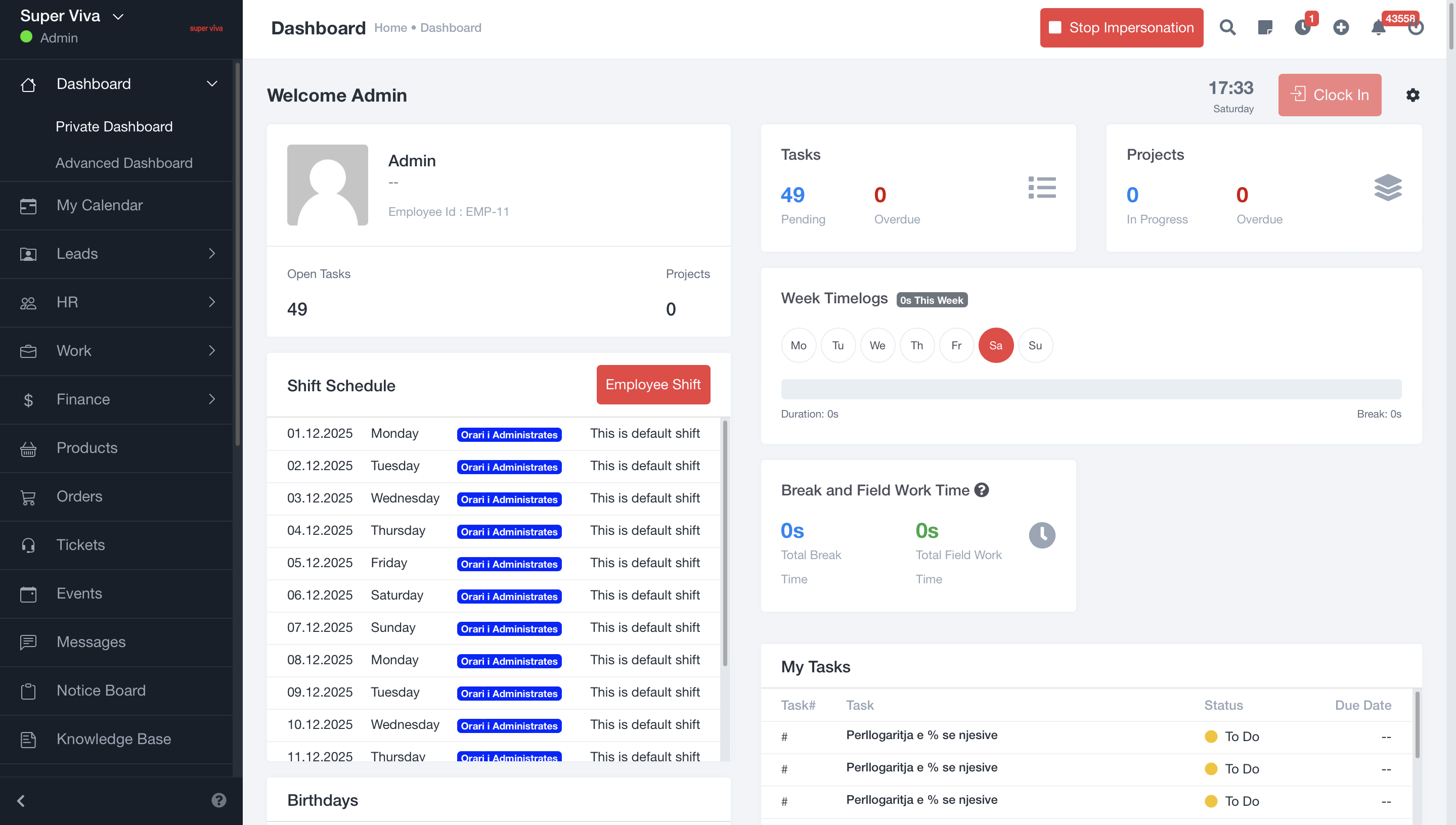The image size is (1456, 825).
Task: Click the plus add-new icon in header
Action: (x=1340, y=27)
